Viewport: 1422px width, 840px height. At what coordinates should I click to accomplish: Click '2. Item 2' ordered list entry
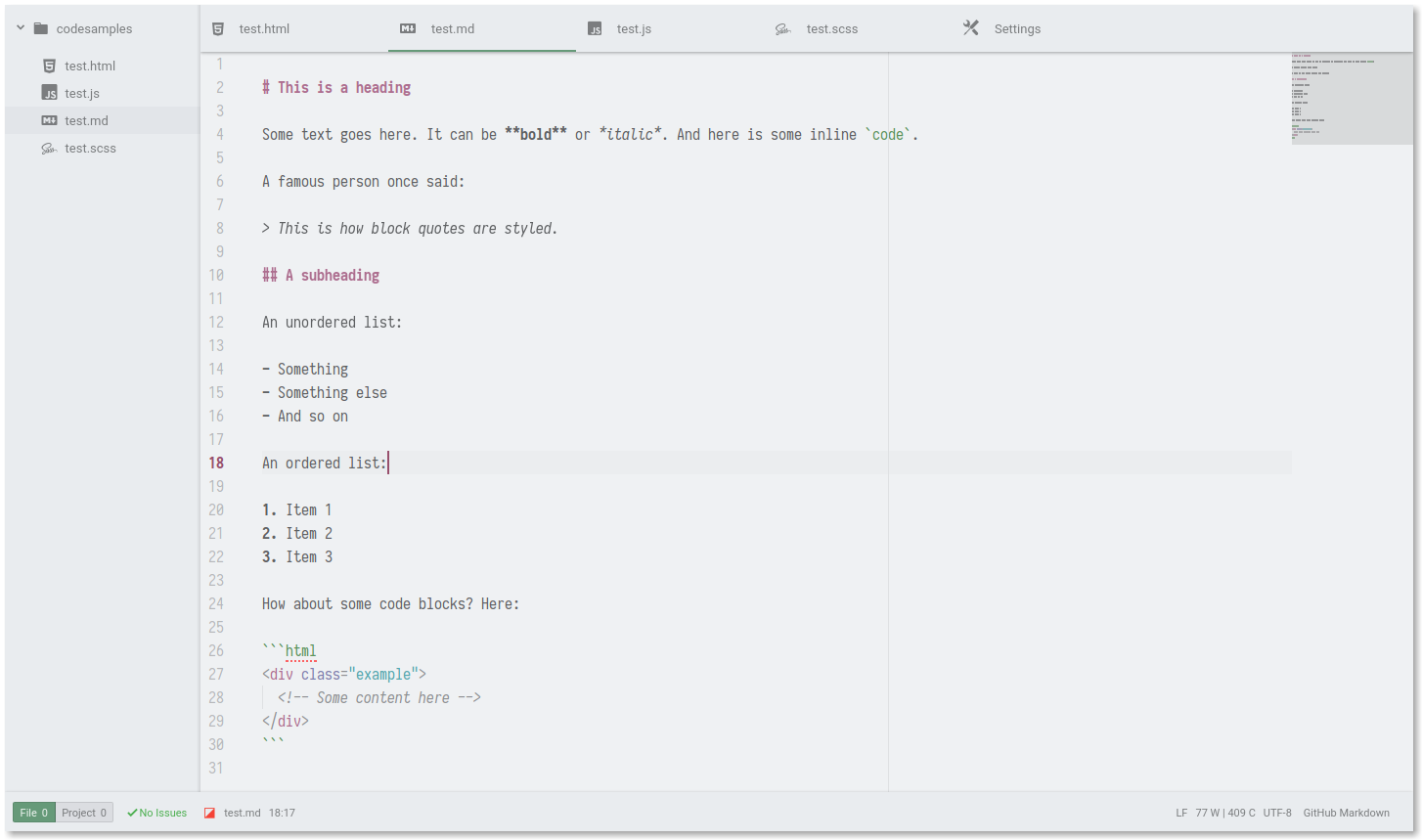pos(297,534)
